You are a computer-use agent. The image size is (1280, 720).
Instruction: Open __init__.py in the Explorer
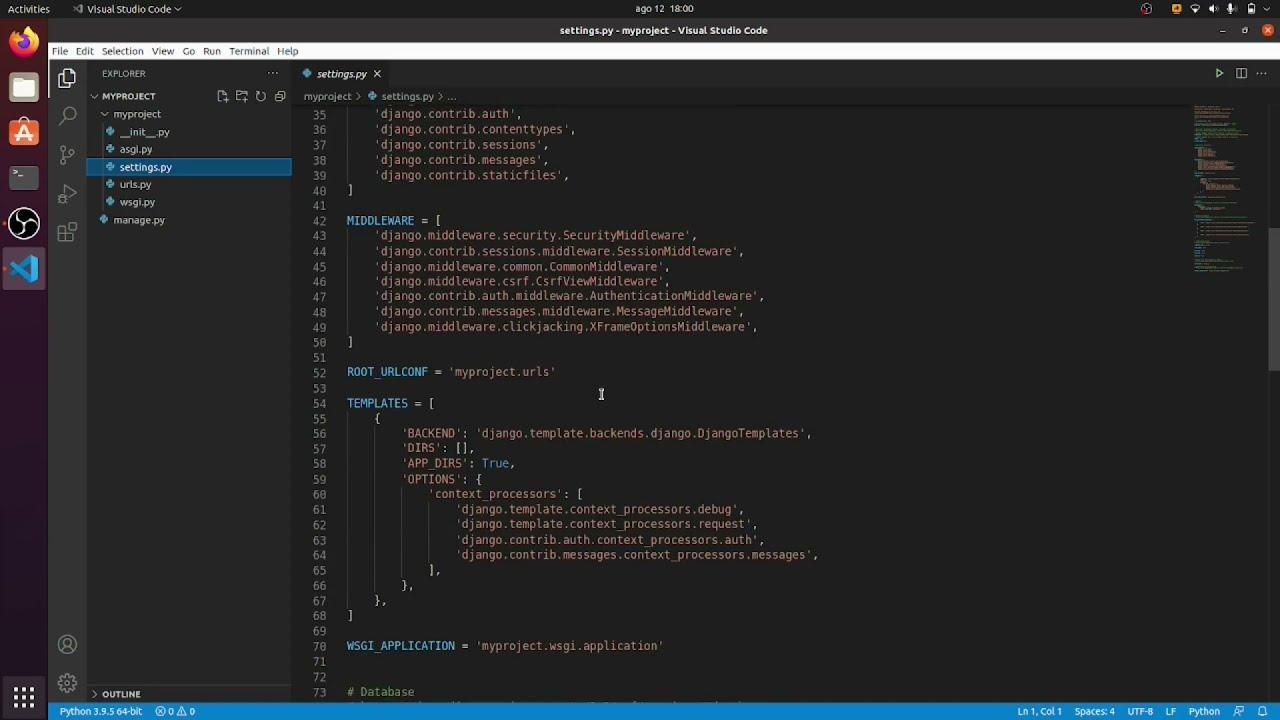[x=144, y=132]
